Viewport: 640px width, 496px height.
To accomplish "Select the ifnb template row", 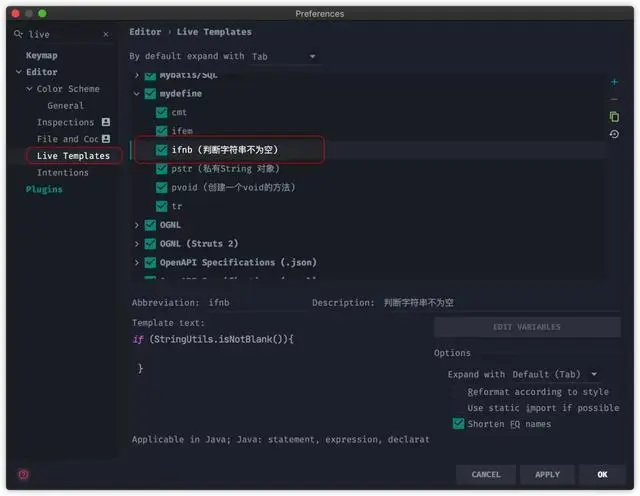I will [367, 150].
